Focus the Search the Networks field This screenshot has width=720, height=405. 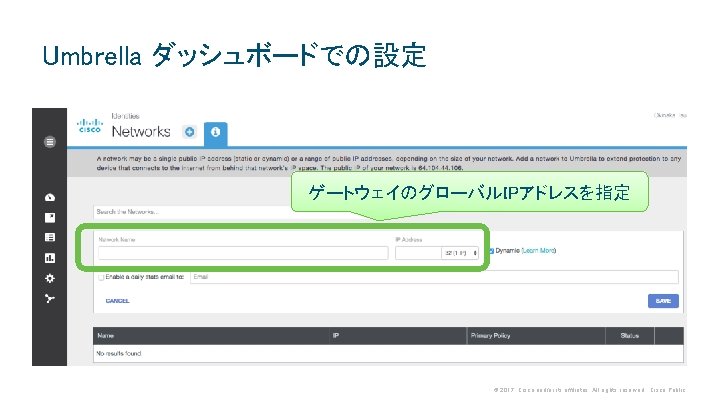click(x=193, y=212)
